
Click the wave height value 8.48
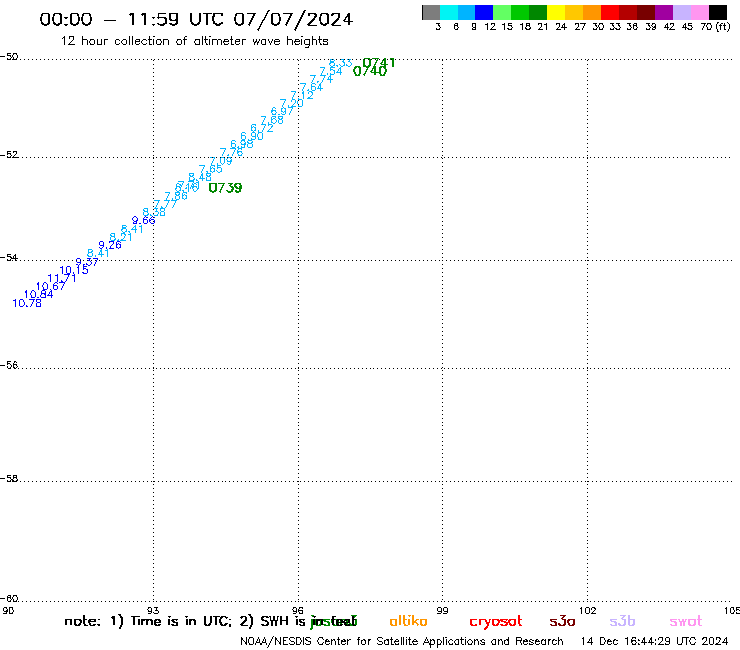click(x=200, y=177)
